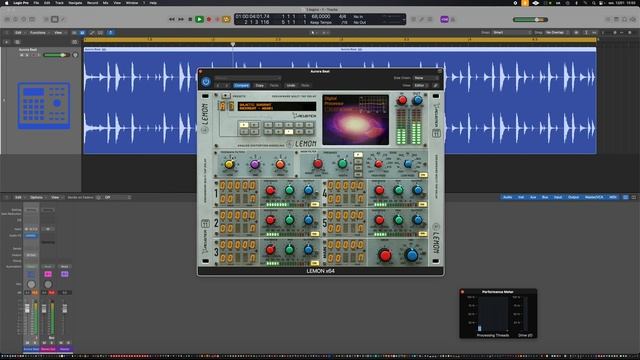Image resolution: width=640 pixels, height=360 pixels.
Task: Turn the blue output knob above level meters
Action: 417,100
